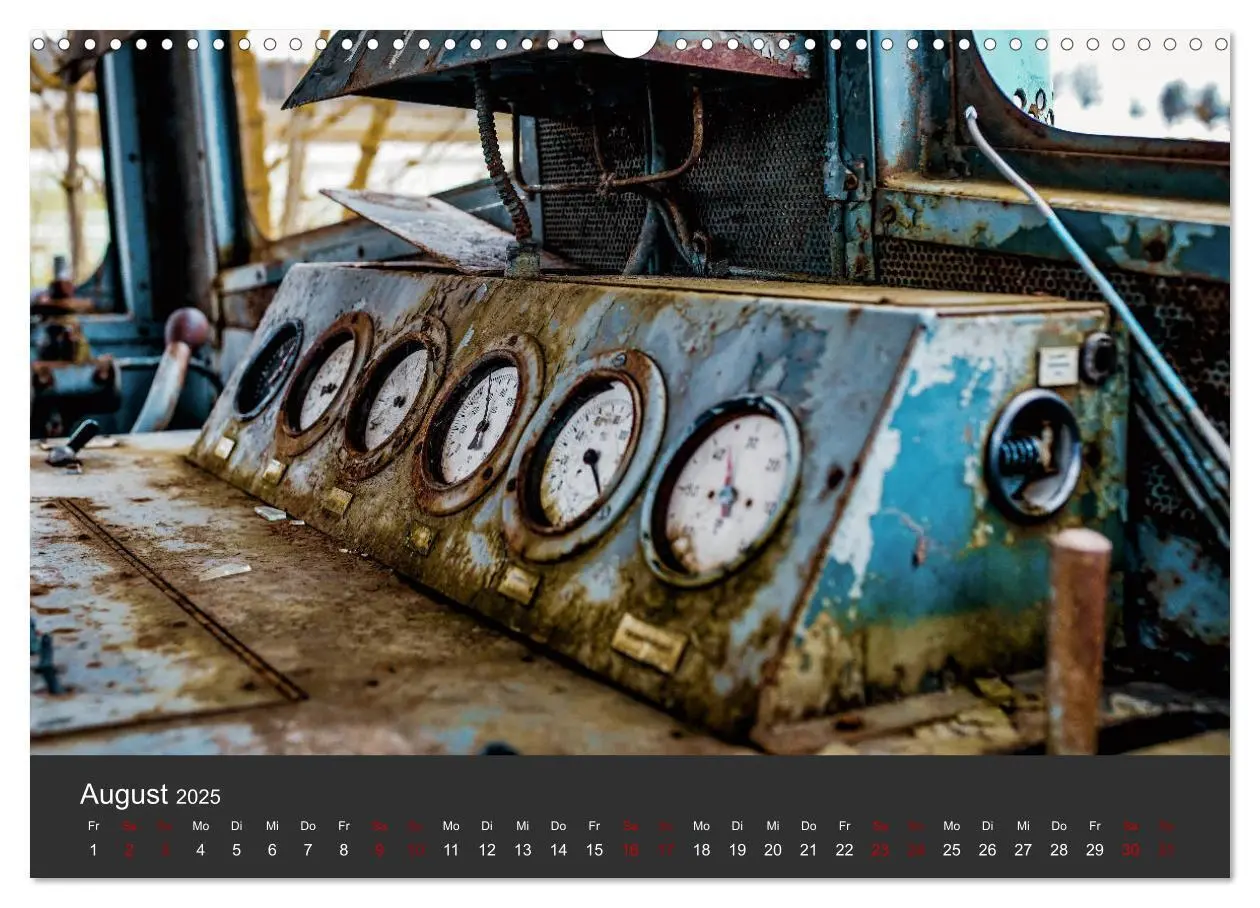Select date 29 under Fr
This screenshot has width=1260, height=908.
coord(1094,850)
